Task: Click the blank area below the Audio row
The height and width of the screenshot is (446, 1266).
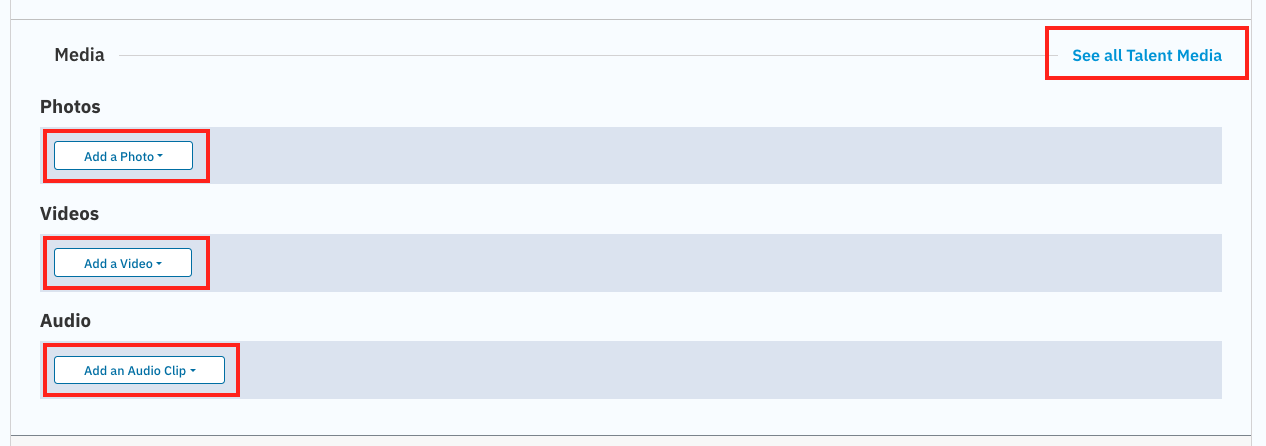Action: [x=630, y=416]
